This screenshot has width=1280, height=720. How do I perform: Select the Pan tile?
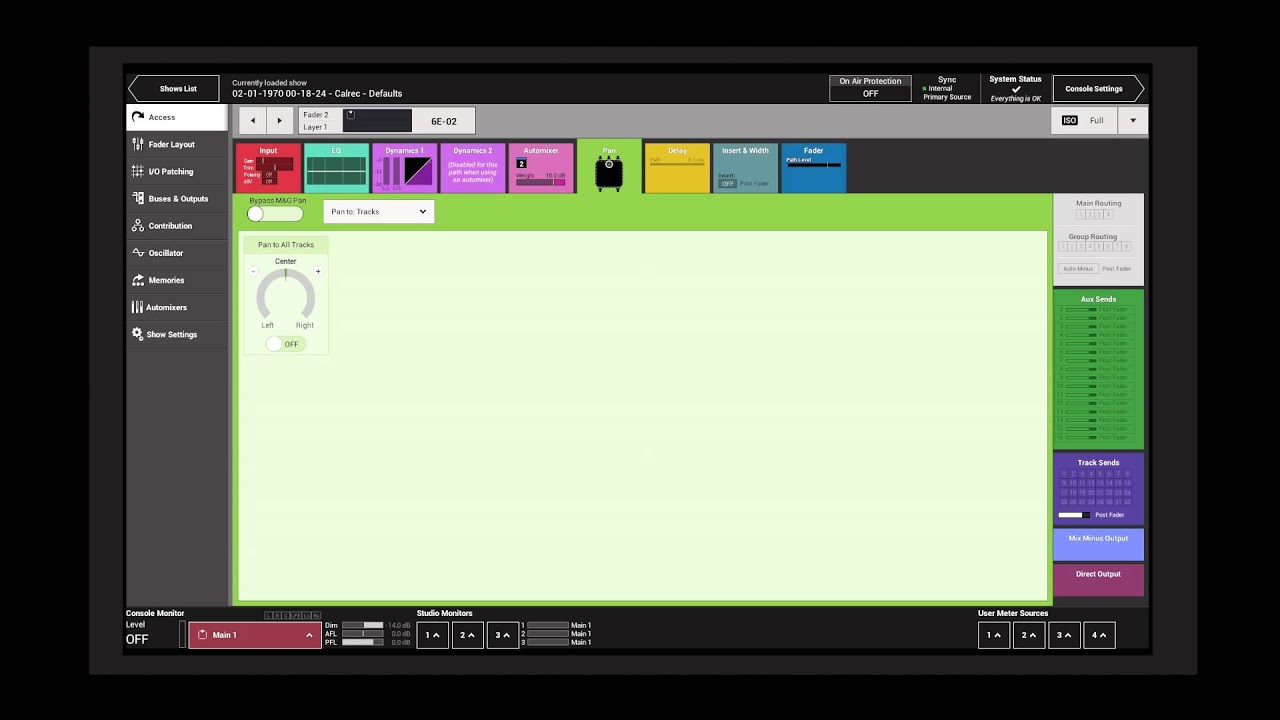[609, 167]
